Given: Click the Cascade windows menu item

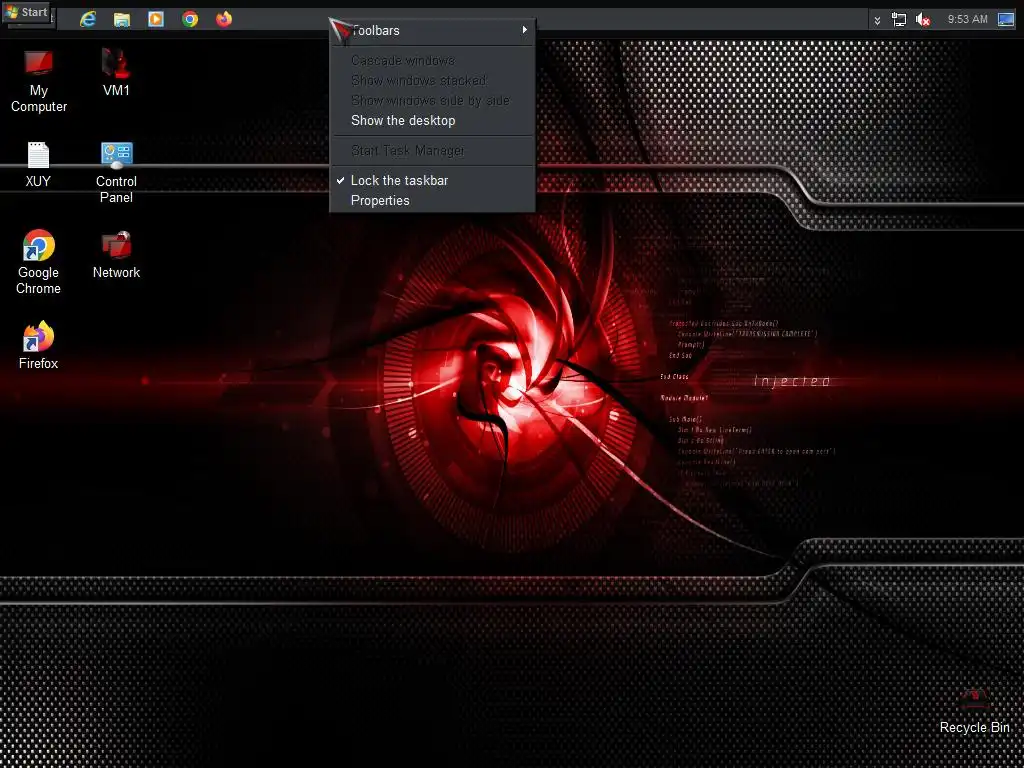Looking at the screenshot, I should 432,60.
